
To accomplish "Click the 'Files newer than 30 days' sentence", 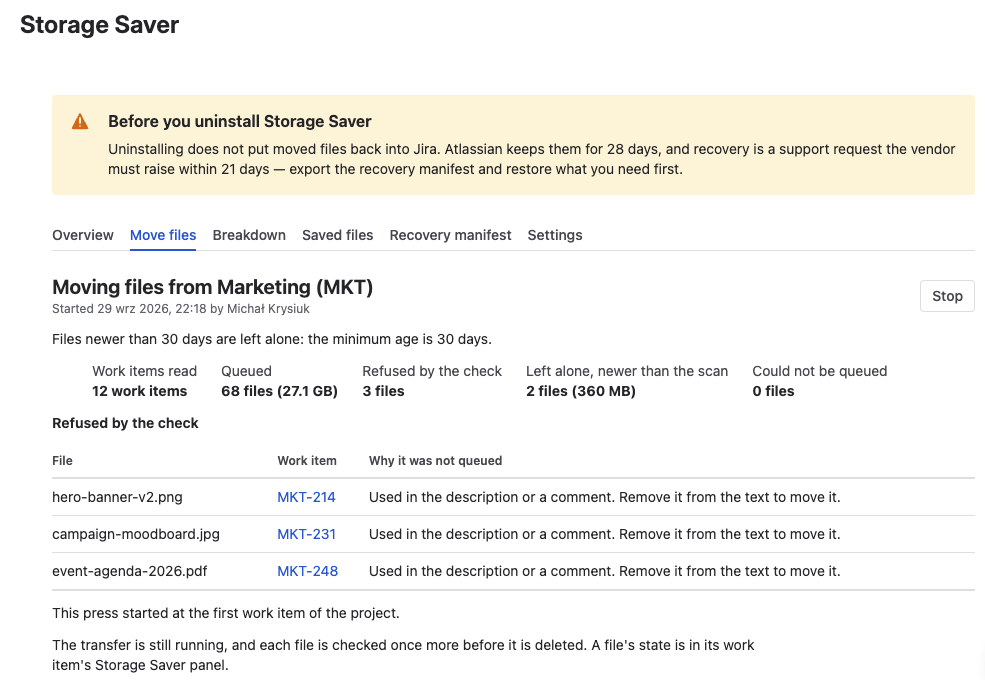I will [272, 339].
